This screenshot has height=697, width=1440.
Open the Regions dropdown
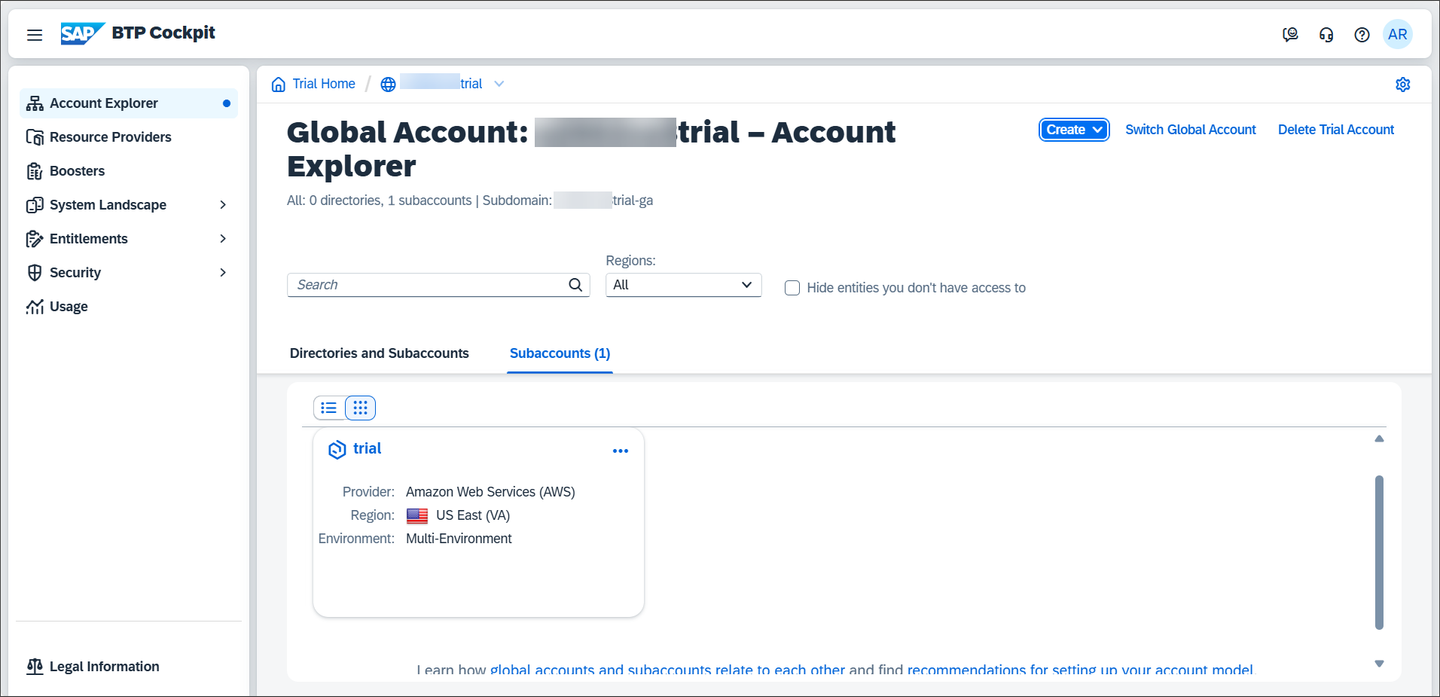coord(684,285)
